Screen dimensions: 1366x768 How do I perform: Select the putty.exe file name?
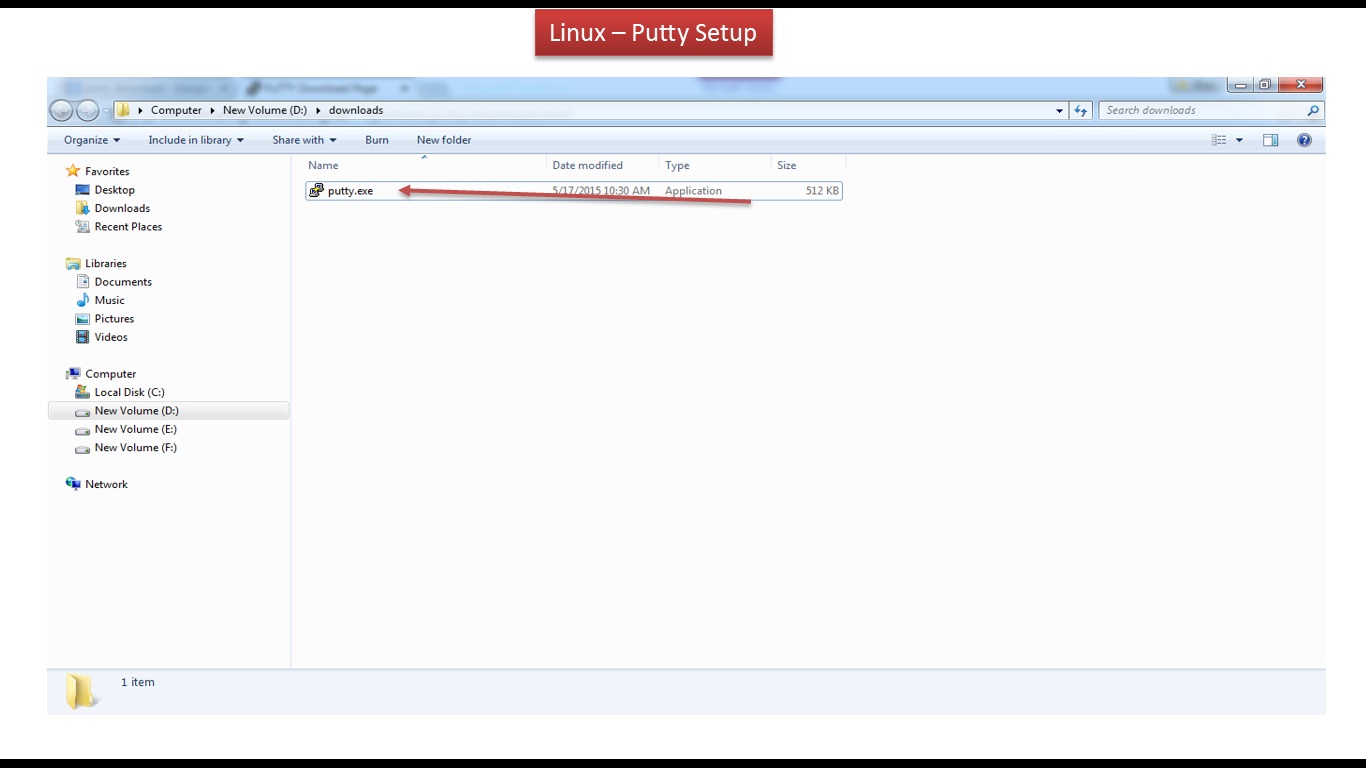click(350, 191)
